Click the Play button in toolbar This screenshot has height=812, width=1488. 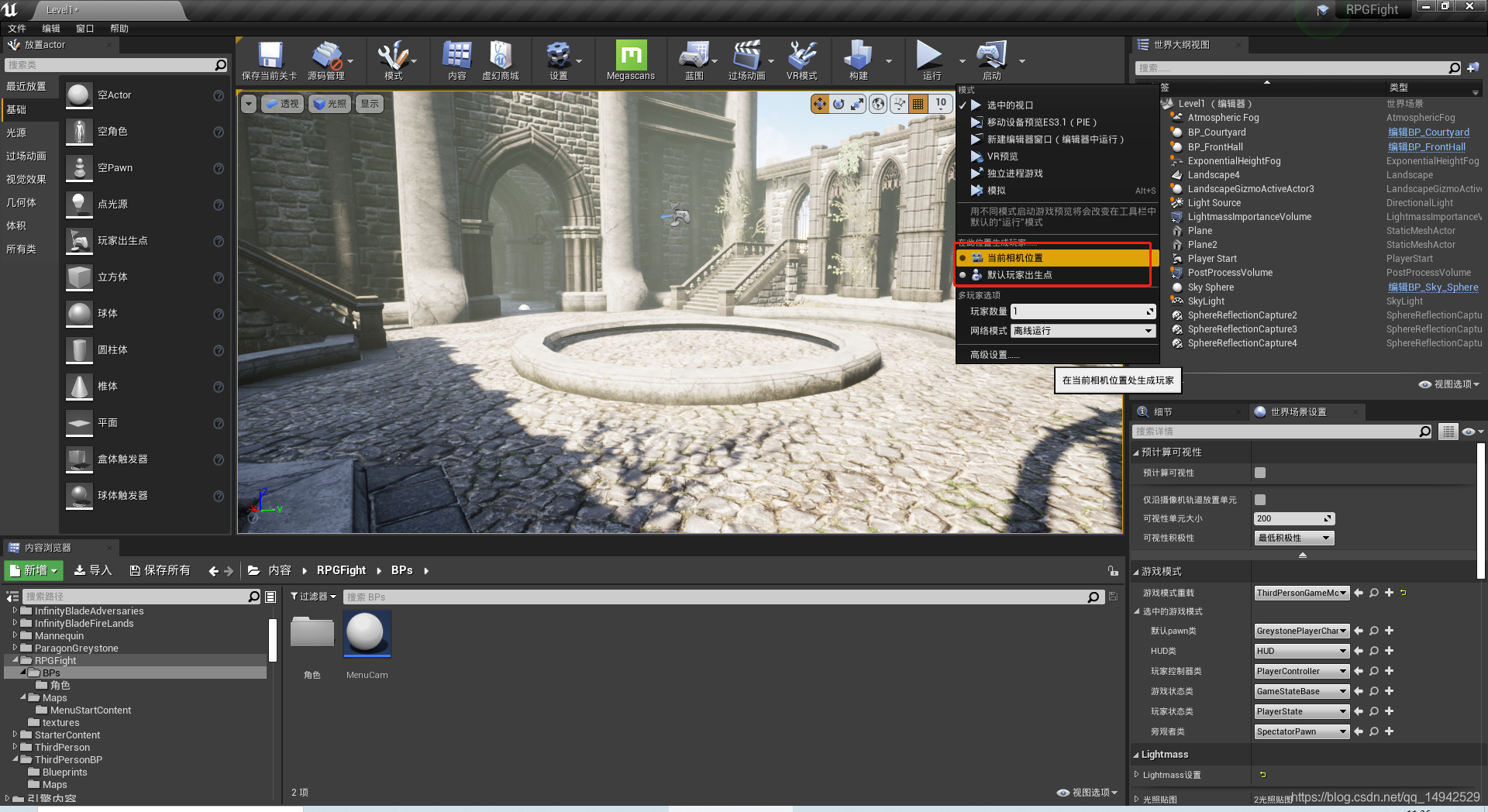pyautogui.click(x=930, y=60)
